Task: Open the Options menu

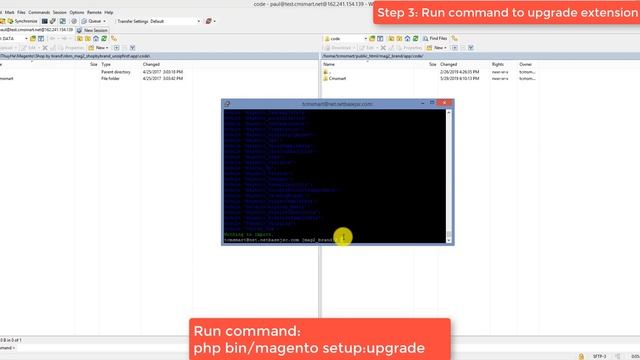Action: coord(77,13)
